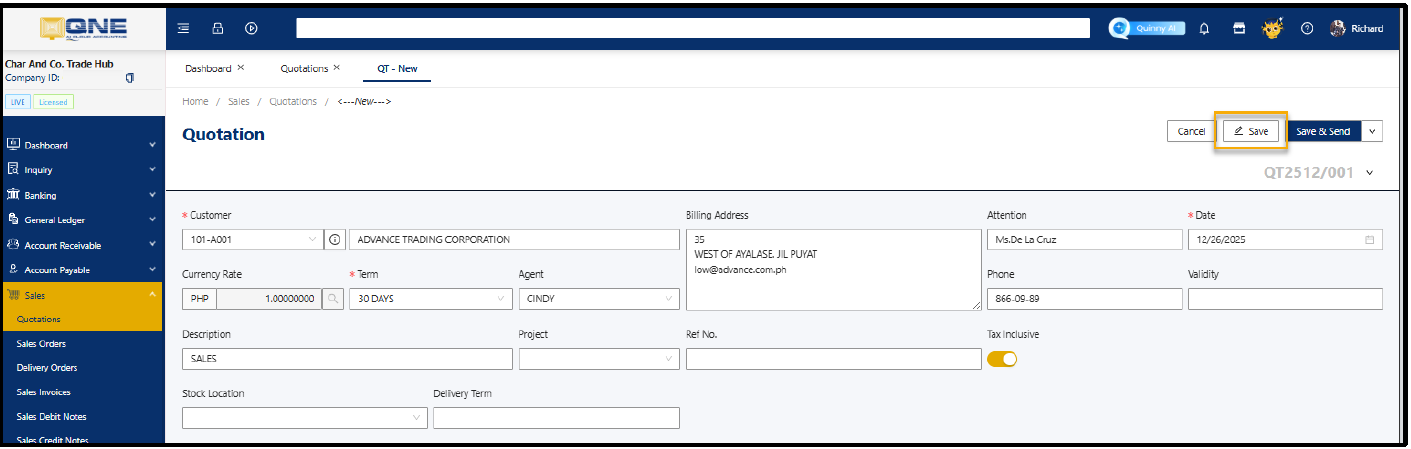1411x449 pixels.
Task: Switch to the Quotations tab
Action: [x=304, y=68]
